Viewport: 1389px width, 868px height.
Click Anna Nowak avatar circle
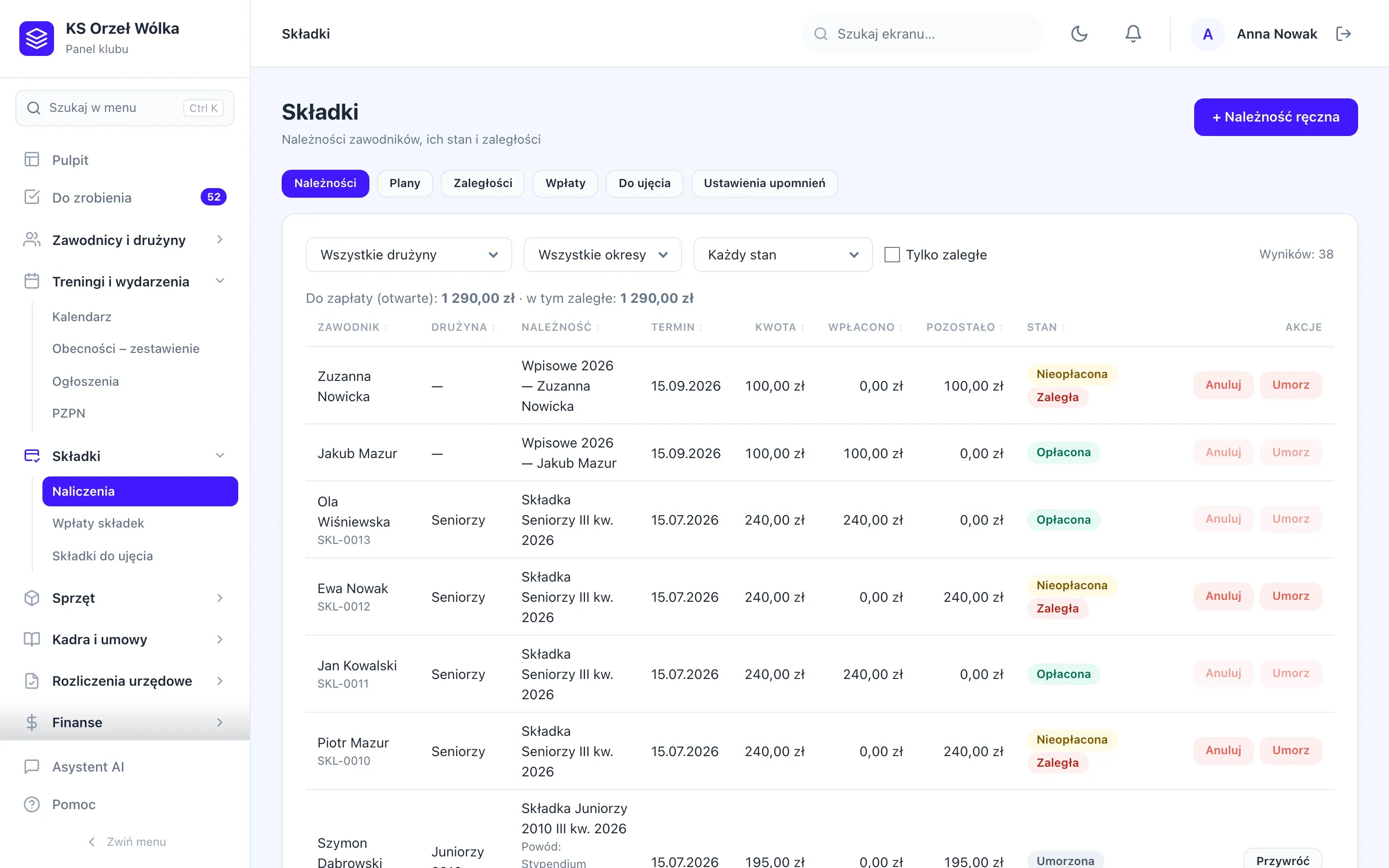(x=1208, y=34)
